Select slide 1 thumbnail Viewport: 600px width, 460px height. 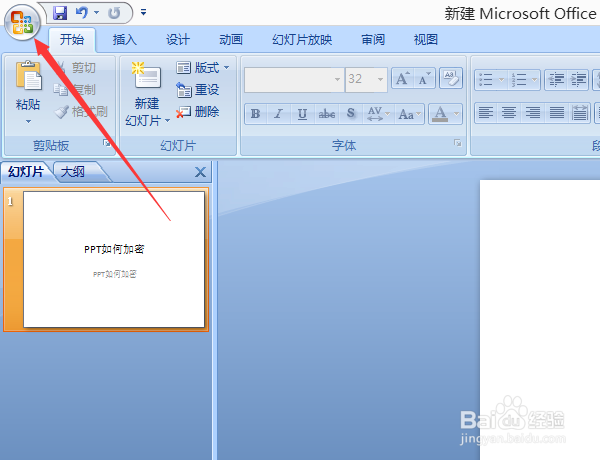click(x=114, y=259)
